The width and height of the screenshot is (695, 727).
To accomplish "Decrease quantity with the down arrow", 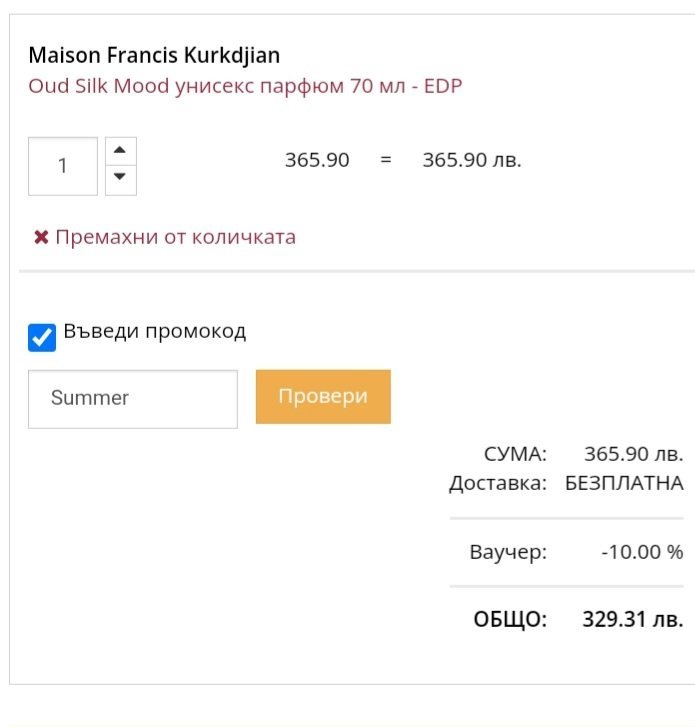I will pyautogui.click(x=120, y=177).
